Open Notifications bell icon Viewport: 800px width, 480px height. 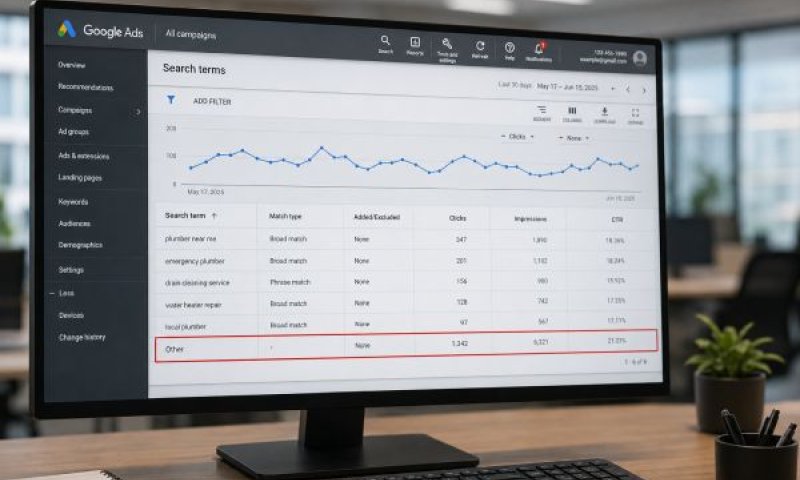coord(539,49)
